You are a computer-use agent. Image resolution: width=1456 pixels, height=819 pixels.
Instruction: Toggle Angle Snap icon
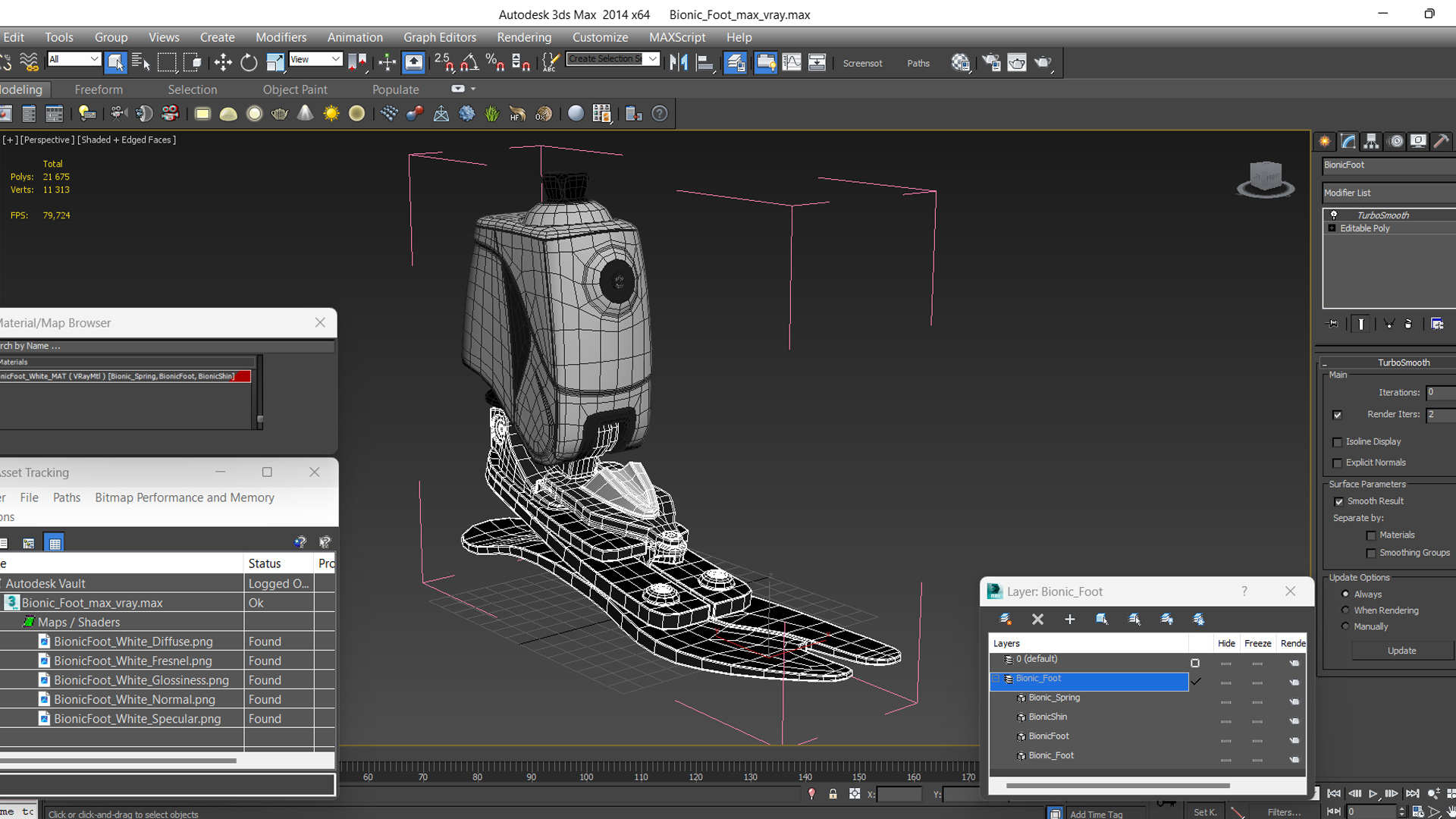coord(470,62)
